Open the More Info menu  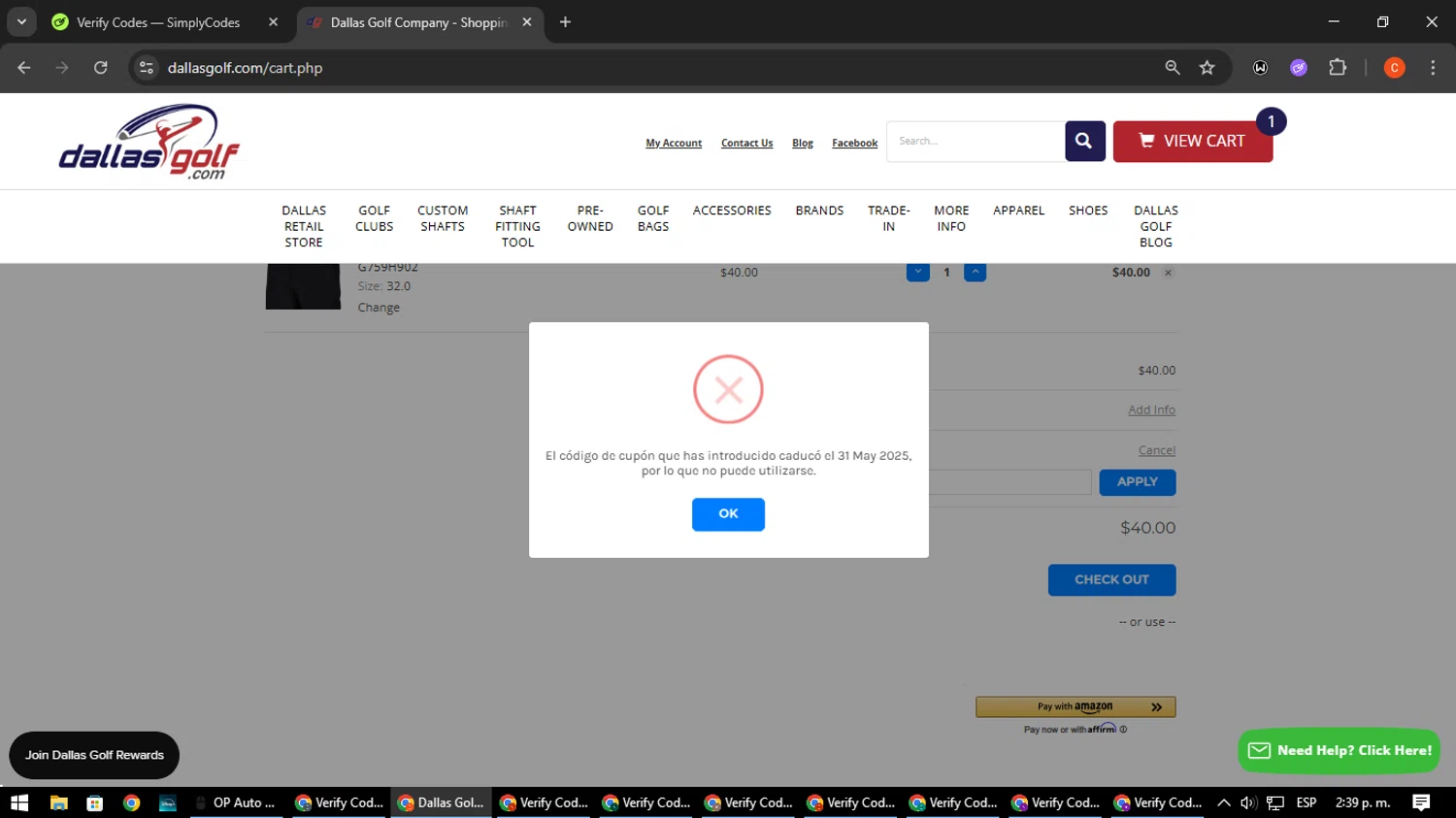tap(951, 218)
